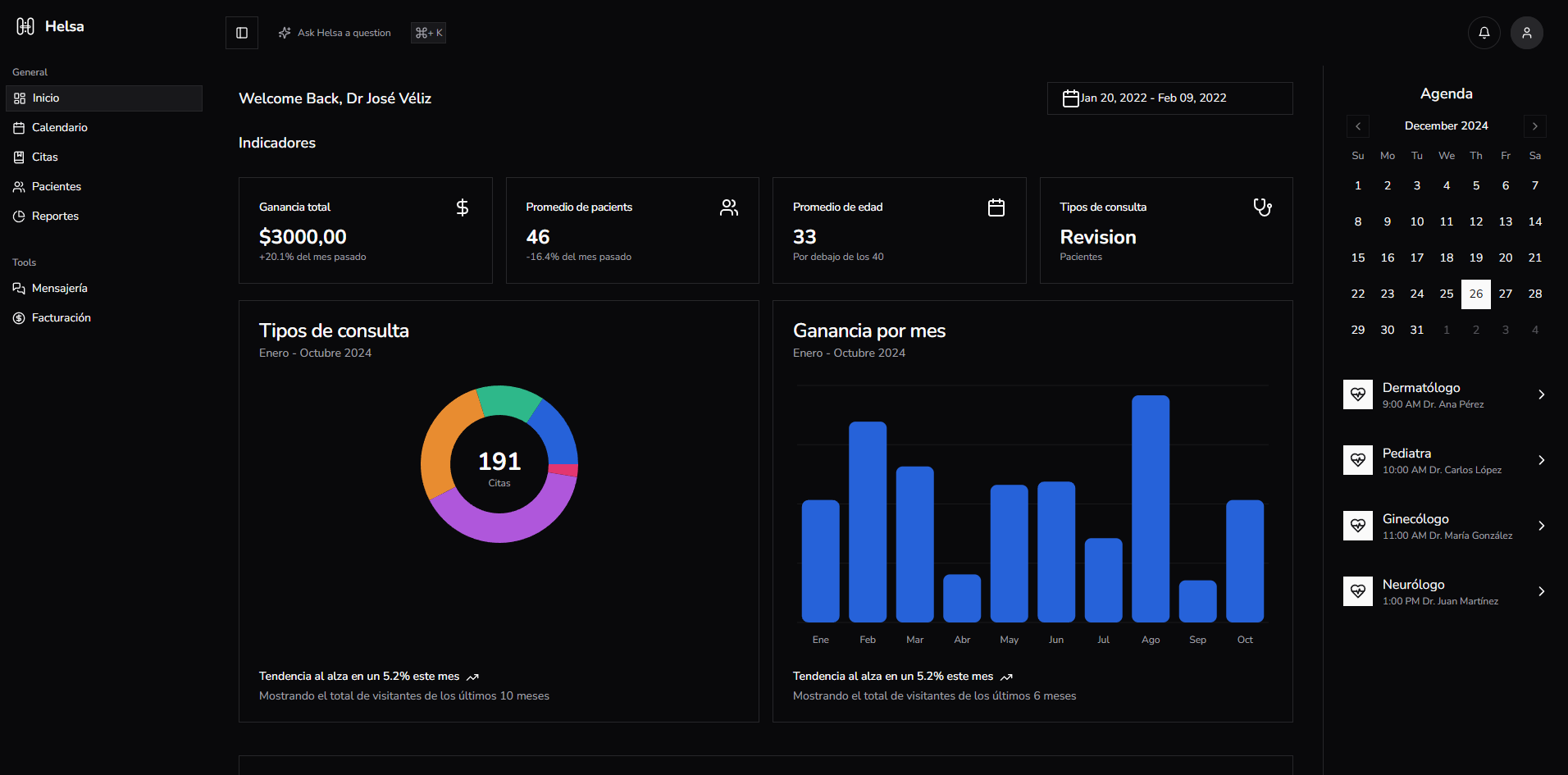Click the calendar icon in date range
Image resolution: width=1568 pixels, height=775 pixels.
coord(1071,98)
